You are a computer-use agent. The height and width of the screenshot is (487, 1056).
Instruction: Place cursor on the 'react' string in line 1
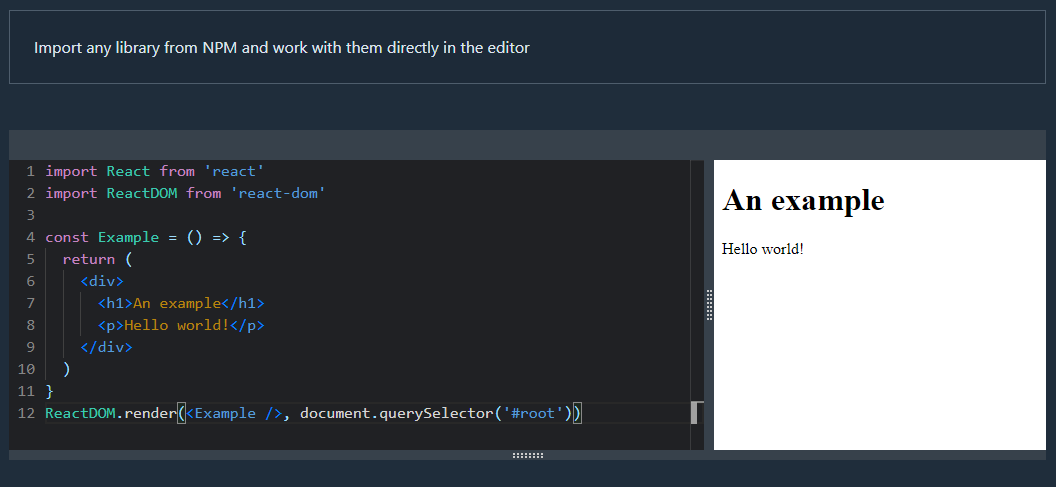pyautogui.click(x=234, y=171)
